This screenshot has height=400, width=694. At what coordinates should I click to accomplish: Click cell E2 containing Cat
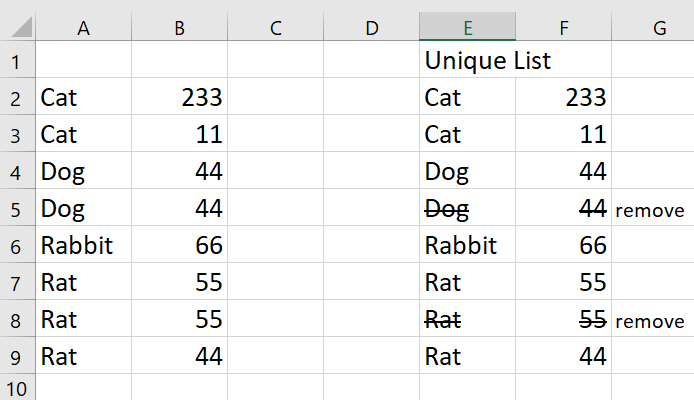point(468,96)
